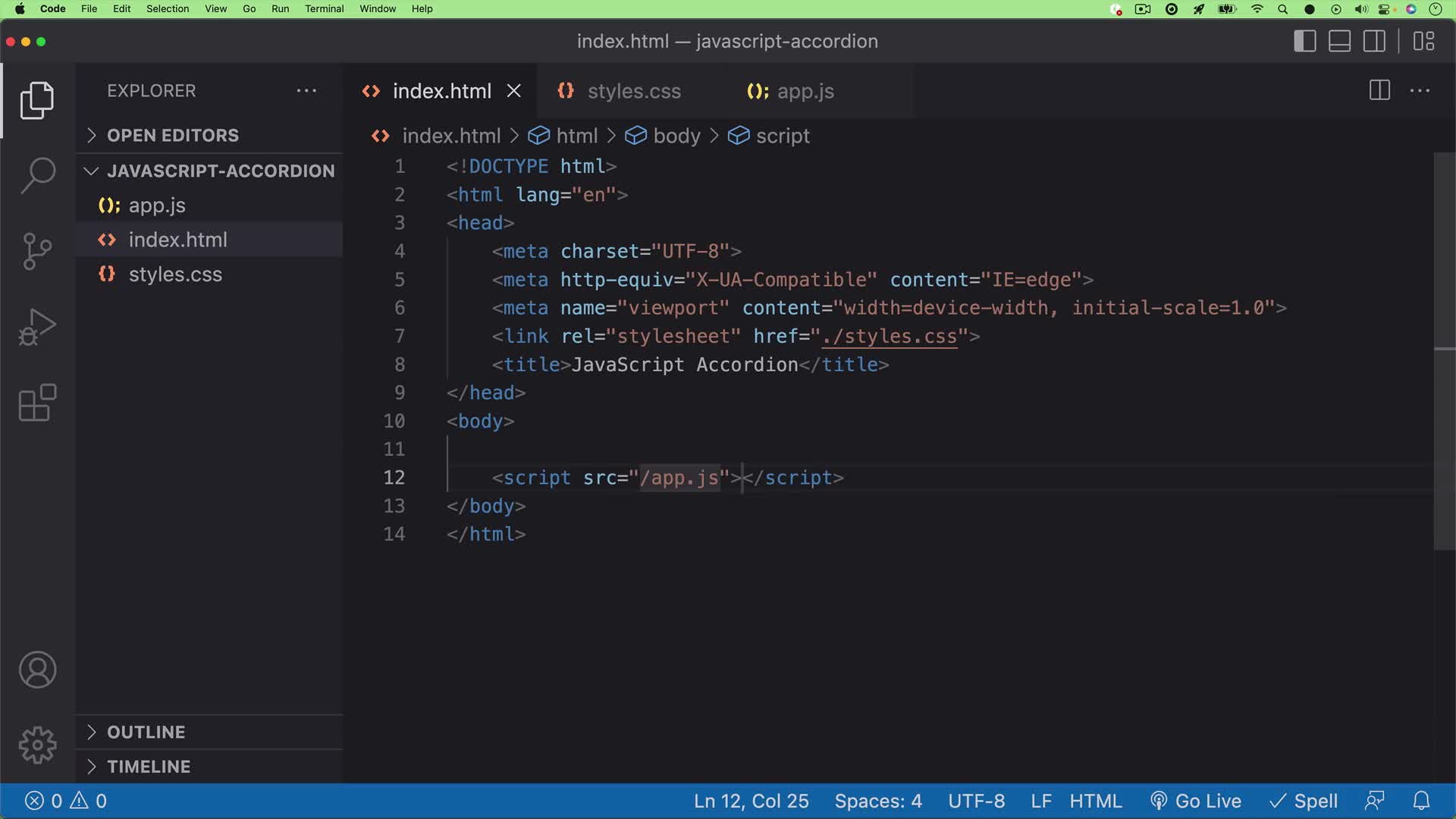Open the Search view
This screenshot has width=1456, height=819.
click(36, 174)
